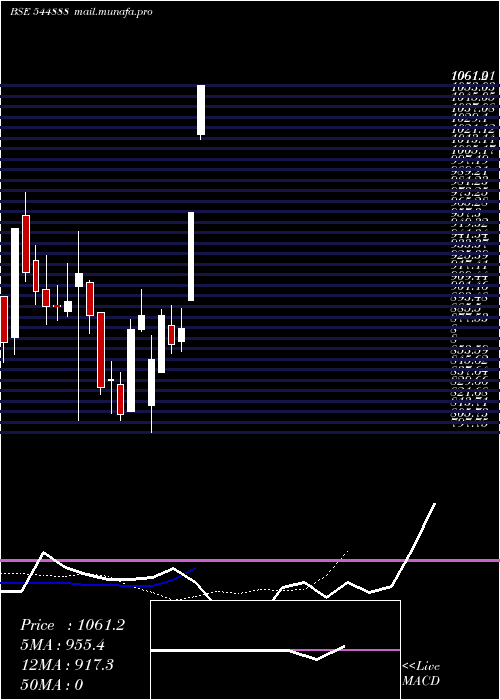500x700 pixels.
Task: Click the top price label 1061
Action: [473, 77]
